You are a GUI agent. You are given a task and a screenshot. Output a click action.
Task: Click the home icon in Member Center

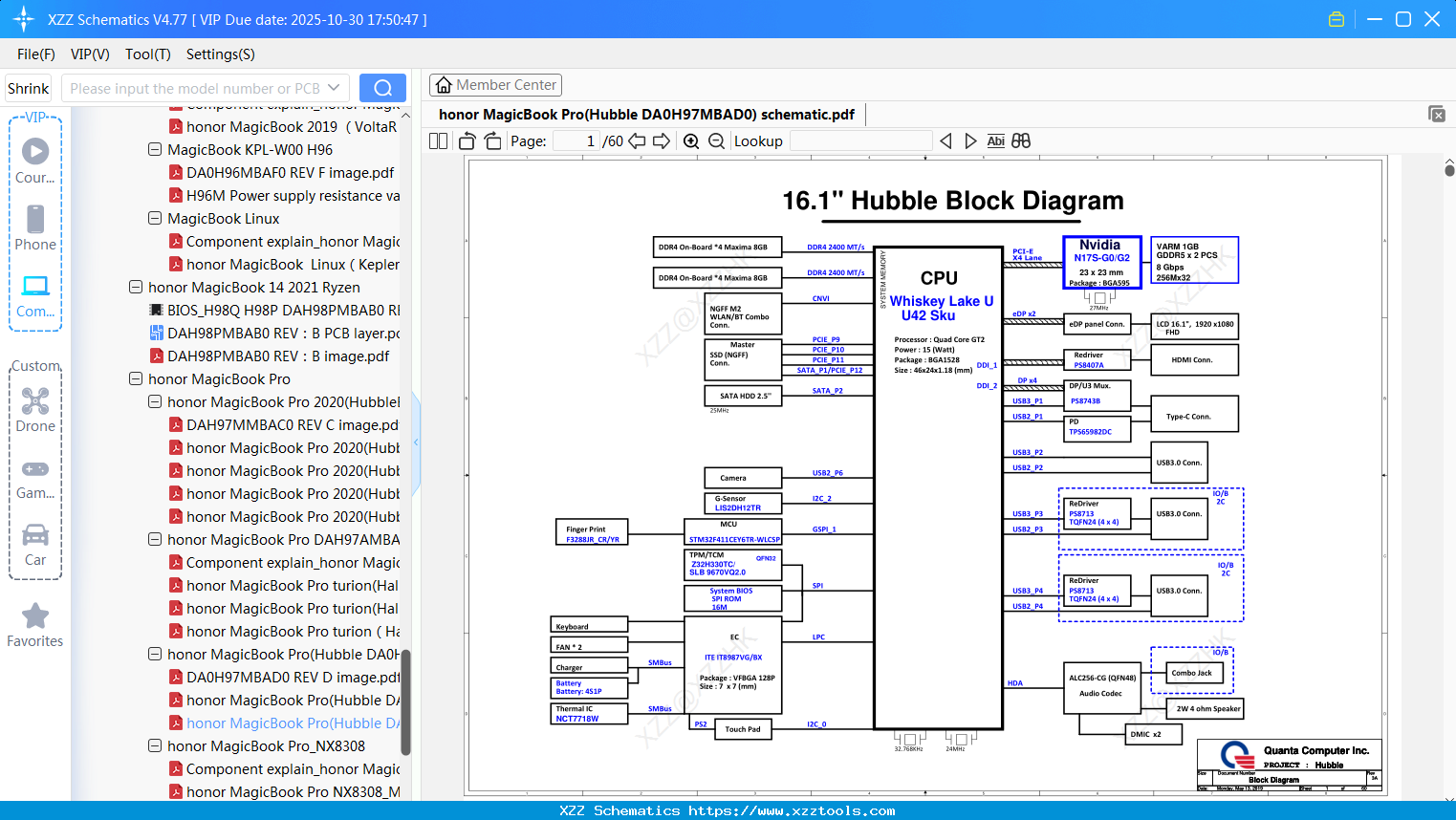click(444, 85)
